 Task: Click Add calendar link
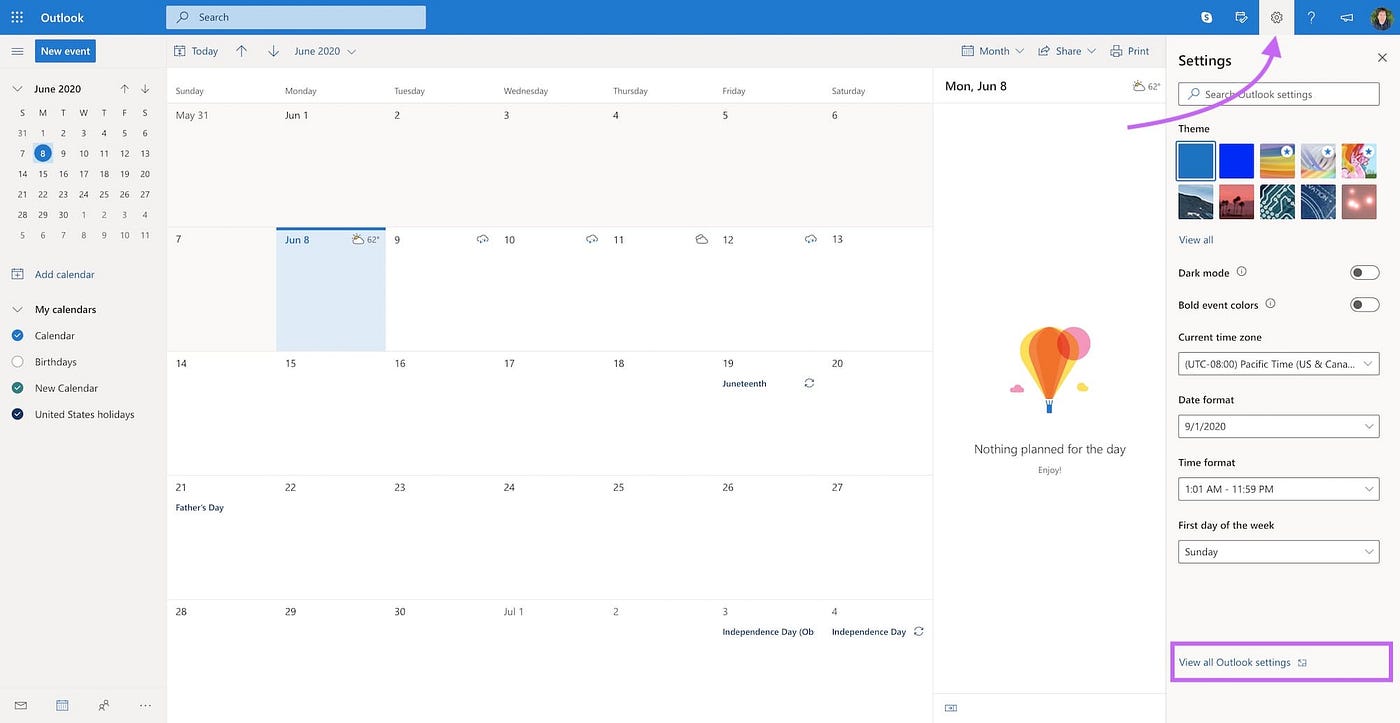[x=65, y=274]
